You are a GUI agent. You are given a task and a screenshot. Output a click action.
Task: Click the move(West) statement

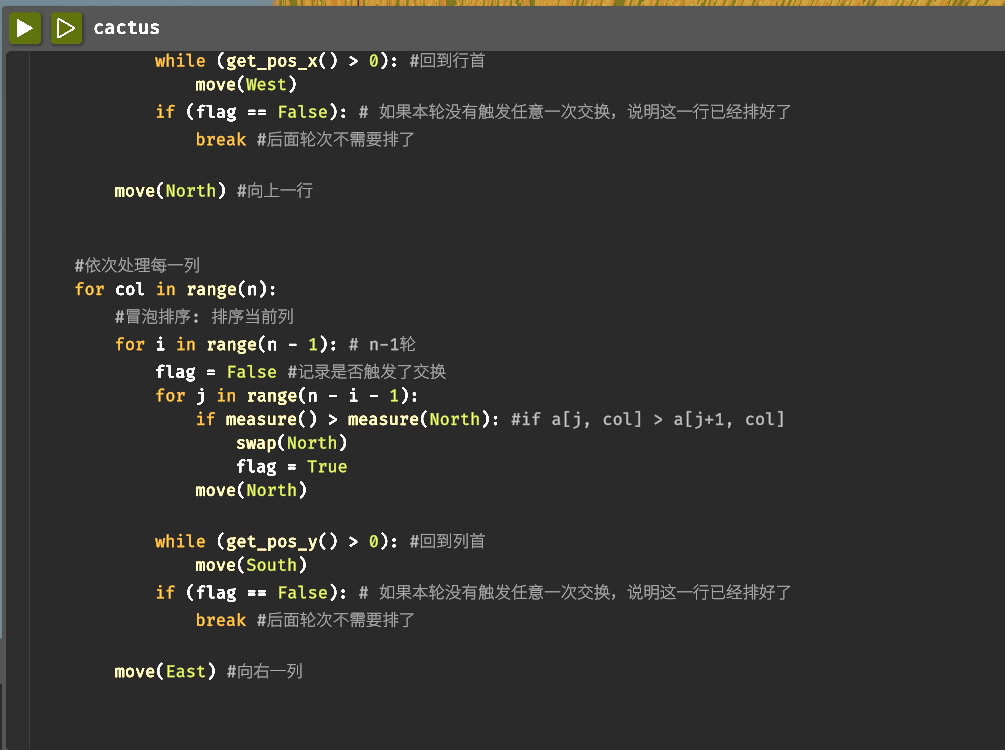pos(246,85)
